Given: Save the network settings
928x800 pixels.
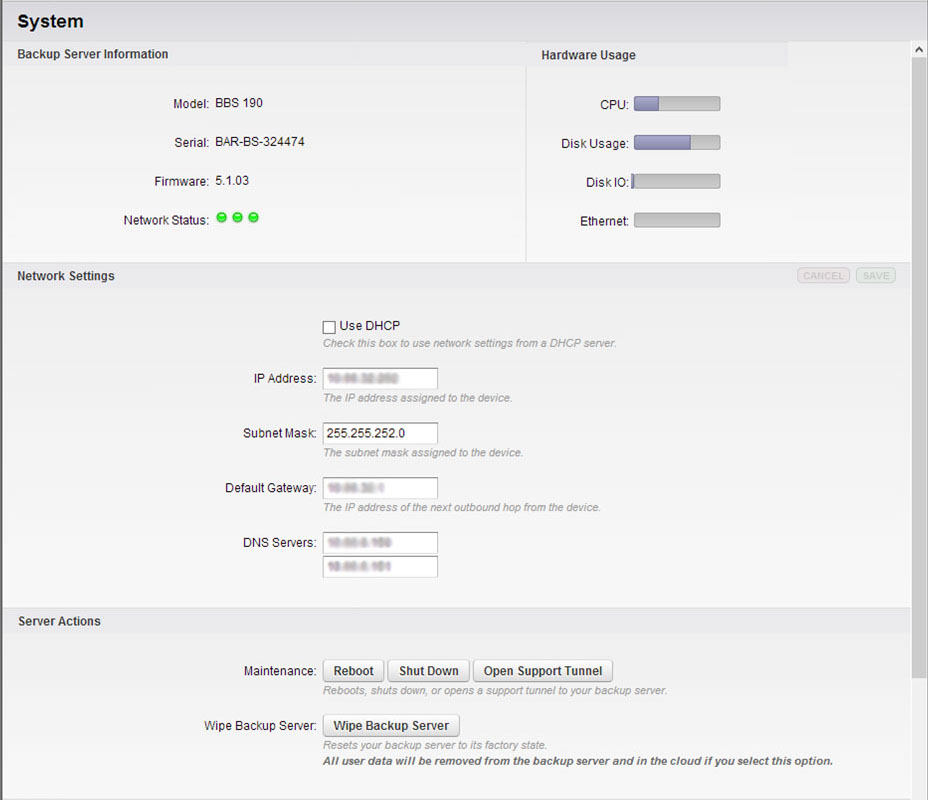Looking at the screenshot, I should 875,276.
